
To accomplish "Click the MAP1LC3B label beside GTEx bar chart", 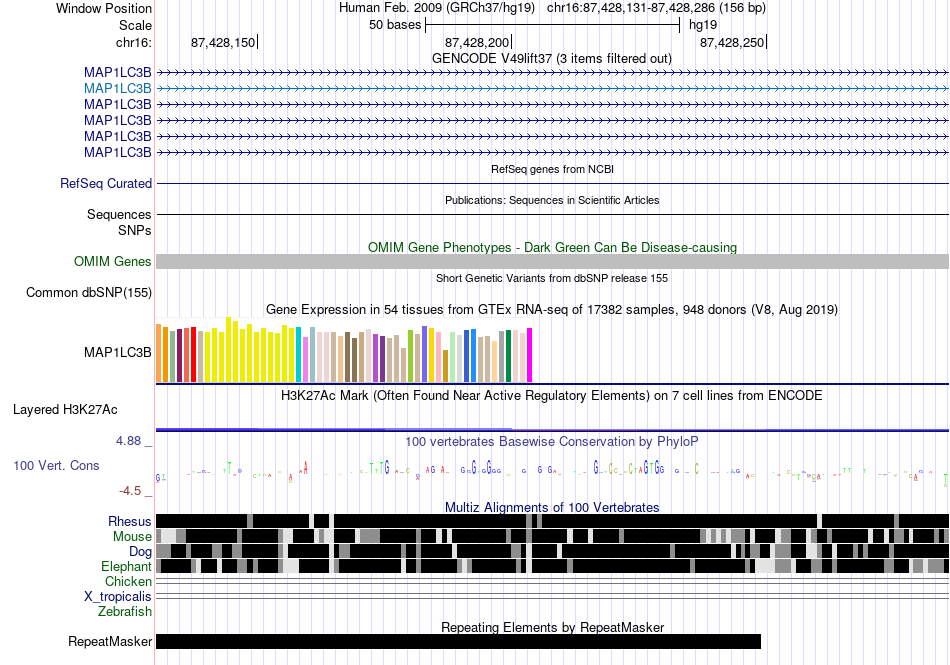I will tap(118, 352).
